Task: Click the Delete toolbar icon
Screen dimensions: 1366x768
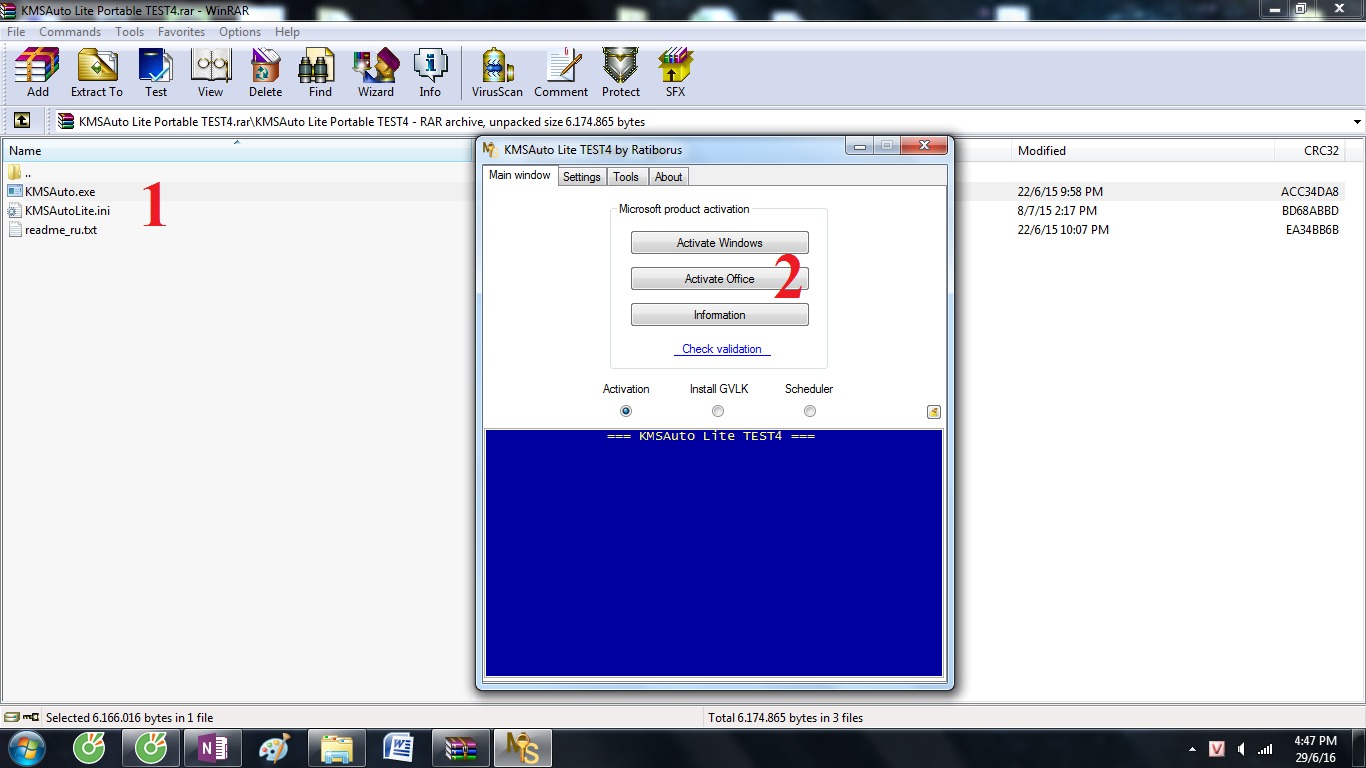Action: 265,73
